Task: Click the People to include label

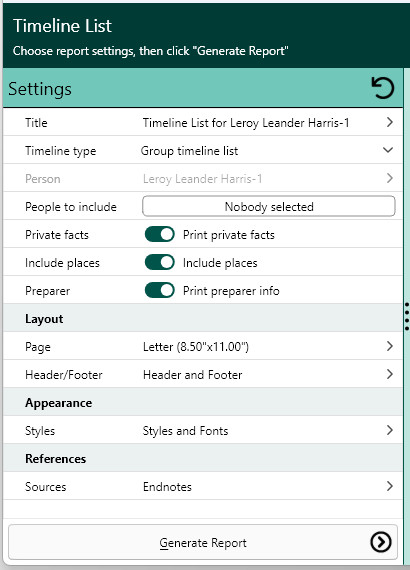Action: tap(71, 207)
